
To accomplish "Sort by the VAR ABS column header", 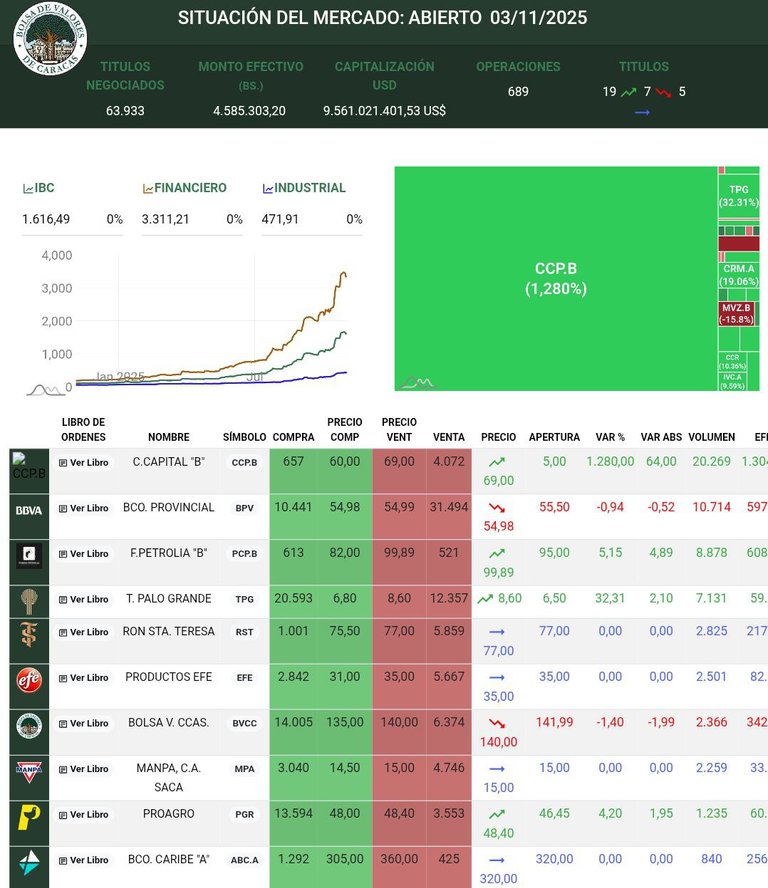I will pos(661,437).
